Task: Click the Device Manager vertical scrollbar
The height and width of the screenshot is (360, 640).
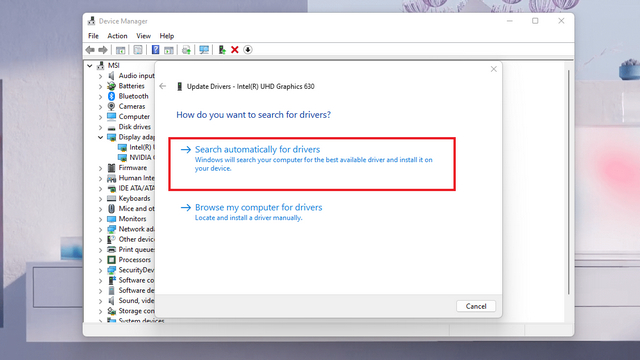Action: [569, 182]
